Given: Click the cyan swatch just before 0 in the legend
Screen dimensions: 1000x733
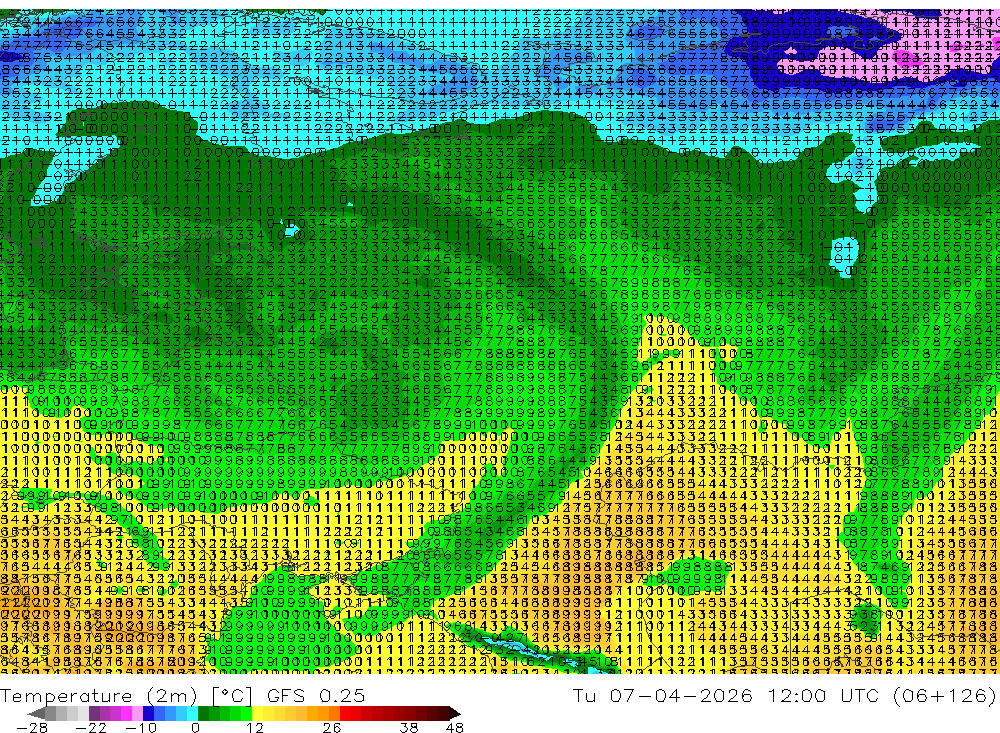Looking at the screenshot, I should 192,714.
